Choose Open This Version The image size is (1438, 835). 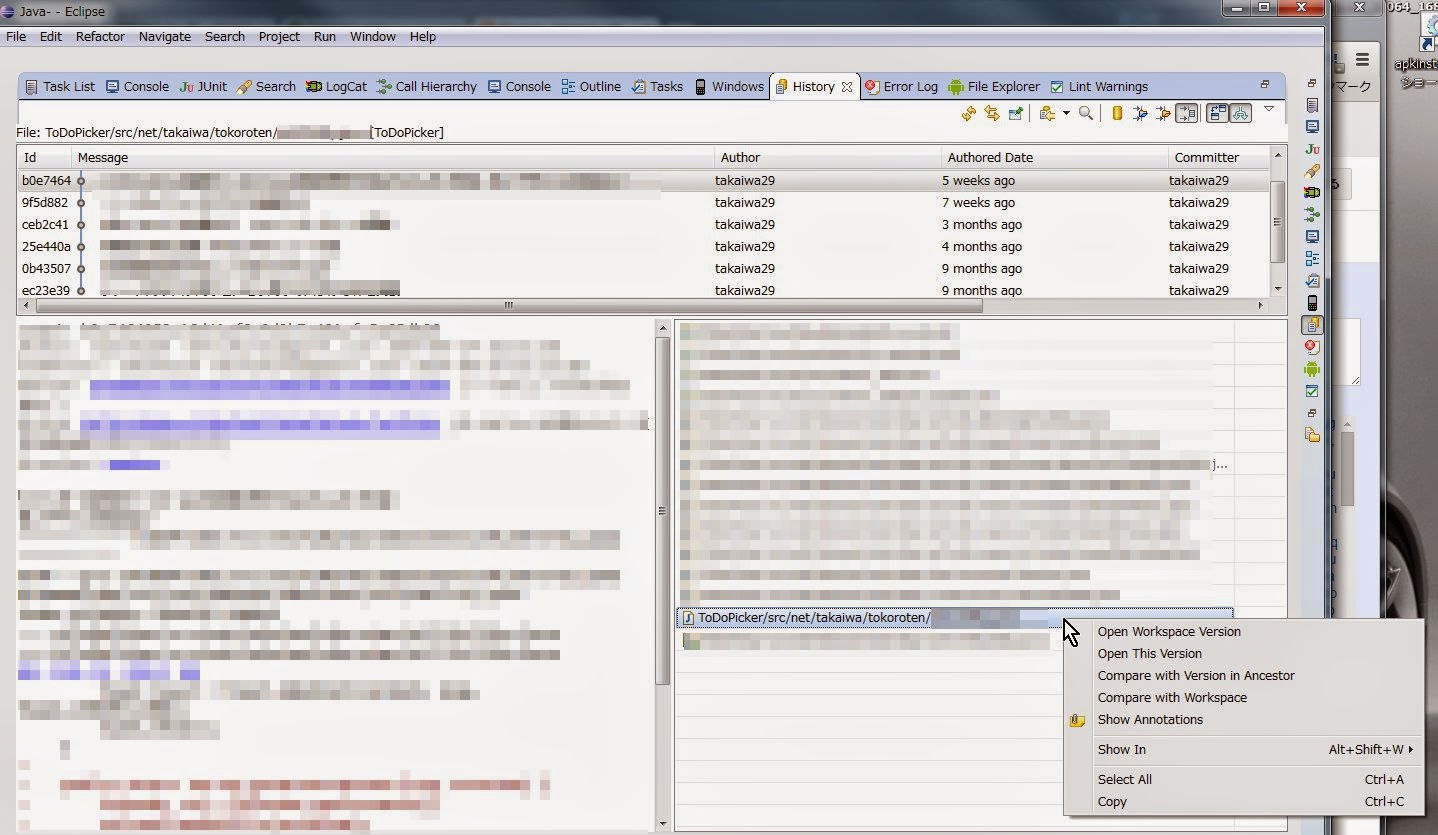[1243, 653]
